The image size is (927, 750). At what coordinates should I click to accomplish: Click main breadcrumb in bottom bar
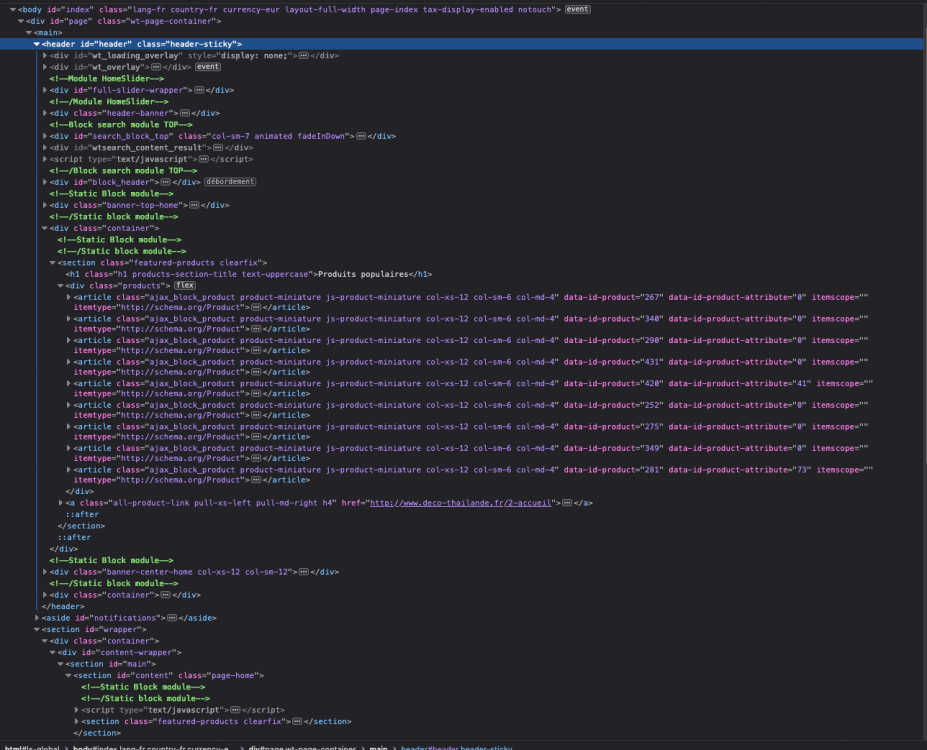click(378, 748)
